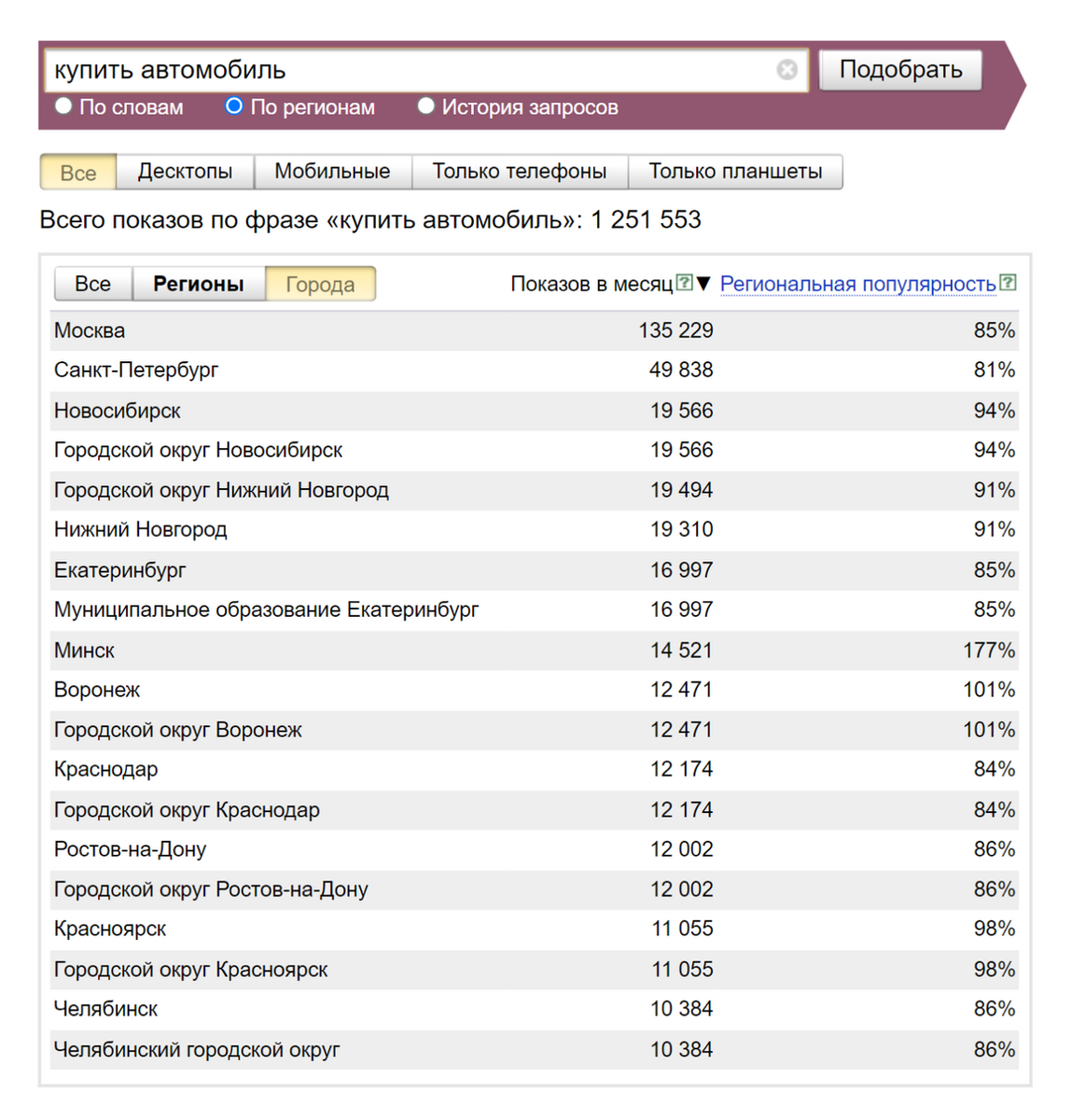The height and width of the screenshot is (1120, 1071).
Task: Open help icon next to Показов в месяц
Action: [684, 283]
